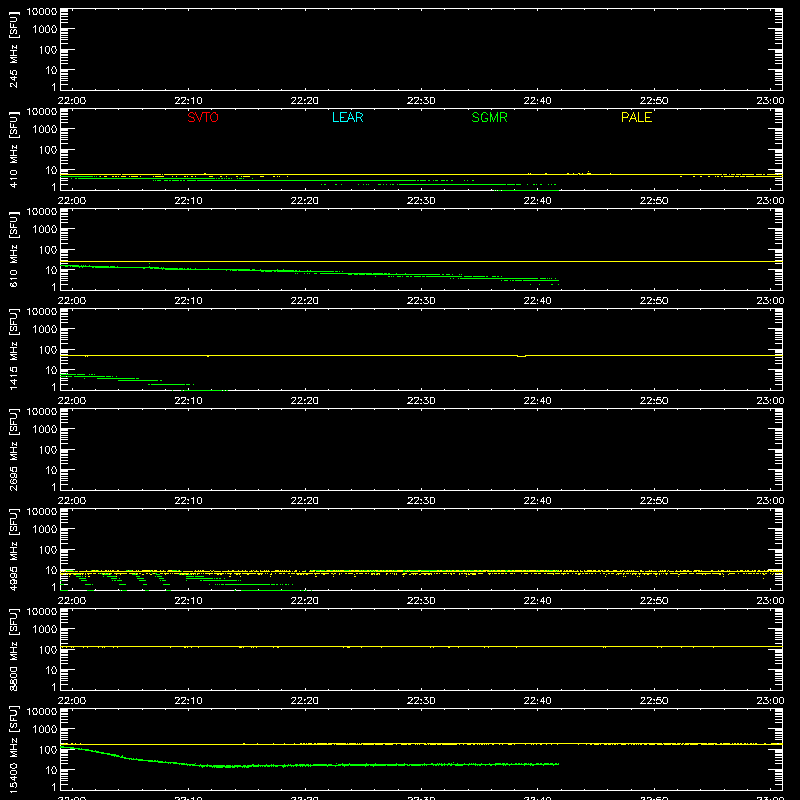Screen dimensions: 800x800
Task: Select the 2695 MHz [SFU] axis title
Action: (13, 450)
